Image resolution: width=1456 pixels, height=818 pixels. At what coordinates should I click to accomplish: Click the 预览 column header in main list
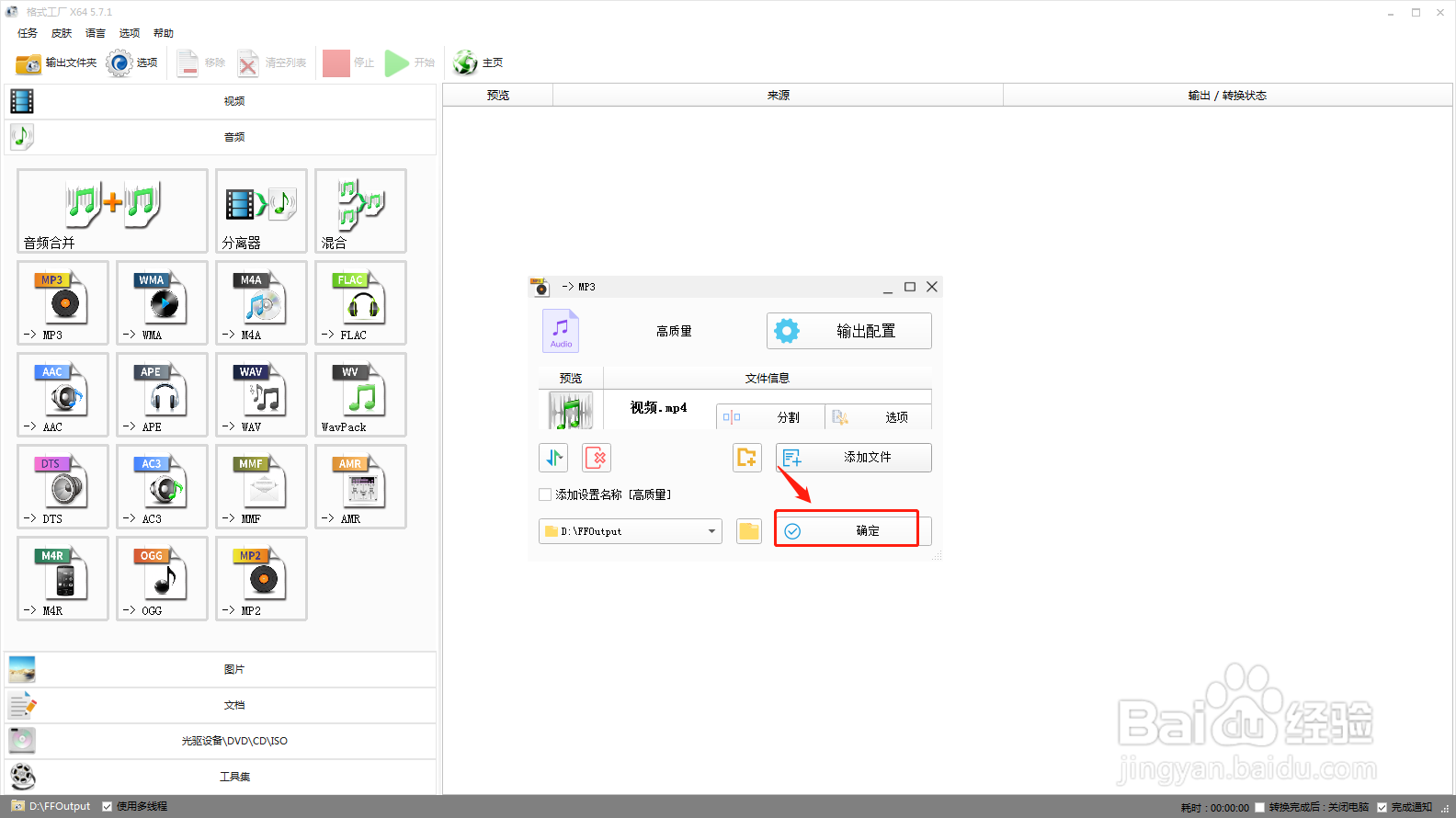point(498,96)
